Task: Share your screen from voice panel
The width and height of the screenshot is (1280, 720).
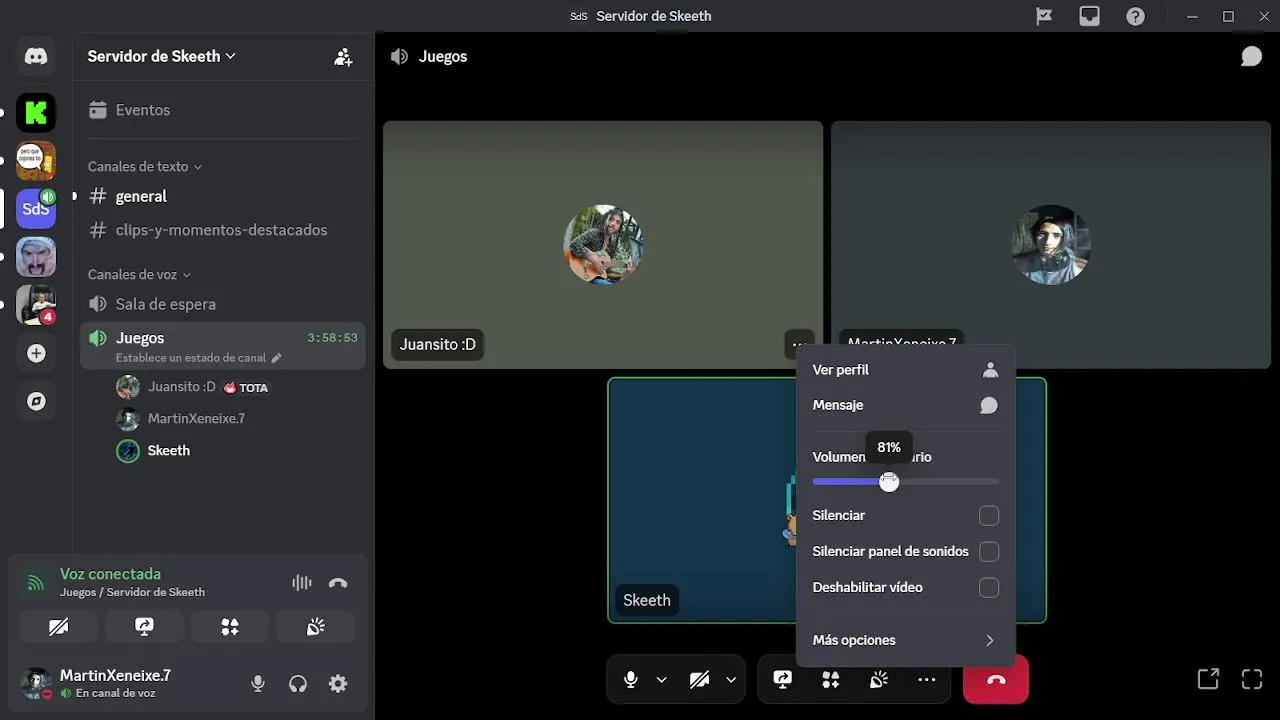Action: (x=144, y=627)
